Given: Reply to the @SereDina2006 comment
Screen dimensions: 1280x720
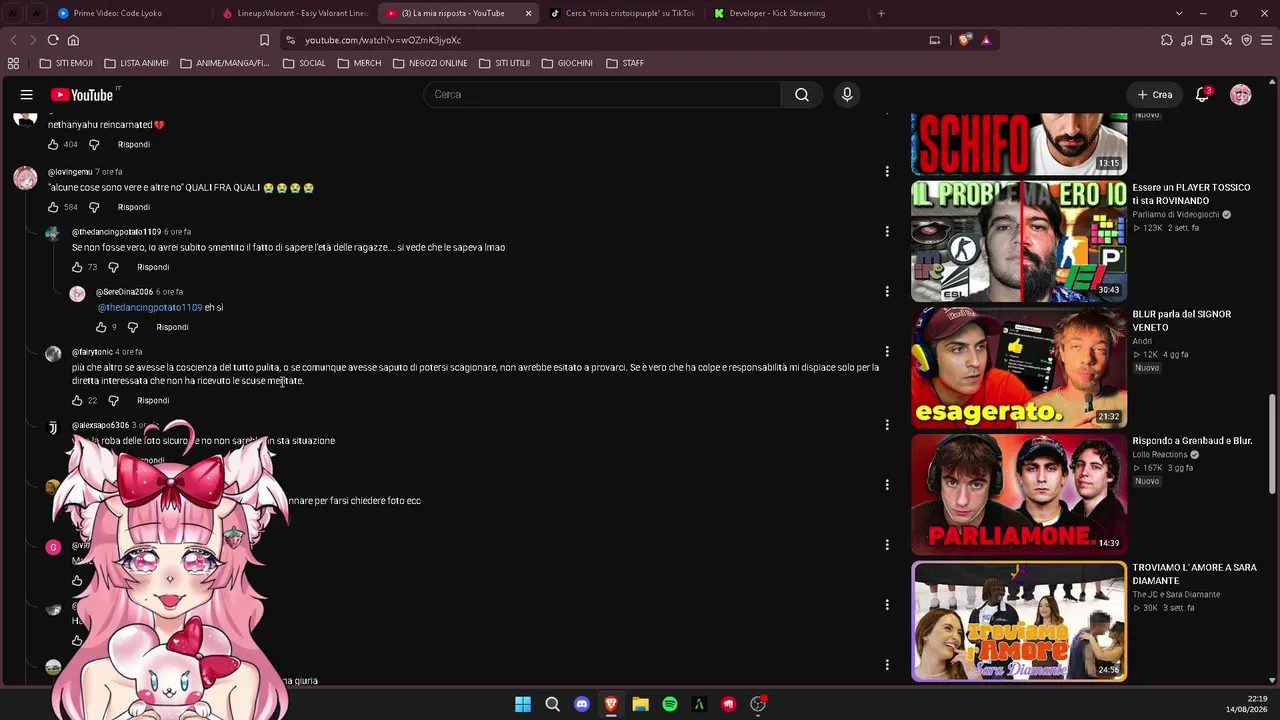Looking at the screenshot, I should point(172,327).
